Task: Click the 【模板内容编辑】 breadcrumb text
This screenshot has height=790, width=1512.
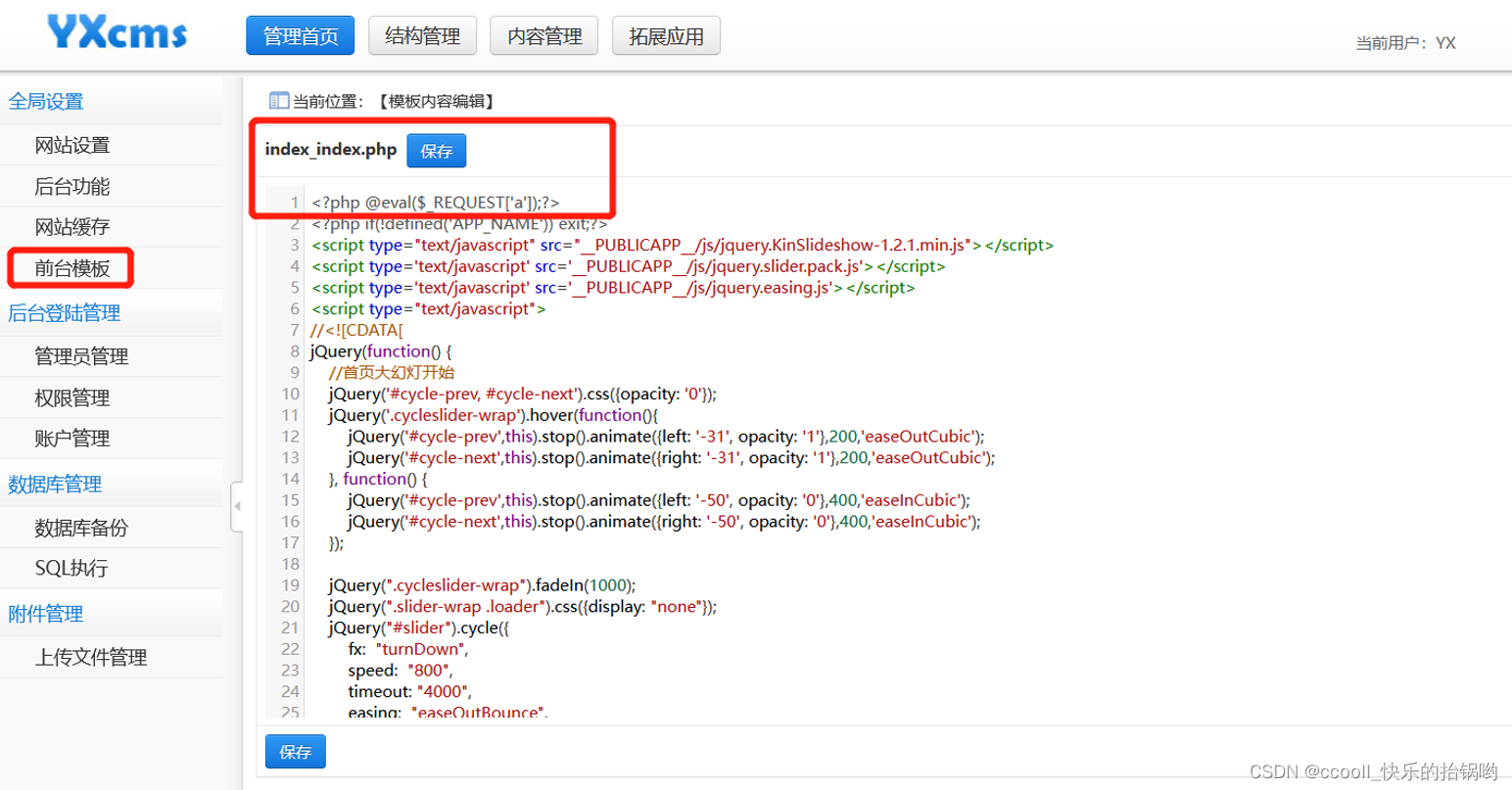Action: point(437,101)
